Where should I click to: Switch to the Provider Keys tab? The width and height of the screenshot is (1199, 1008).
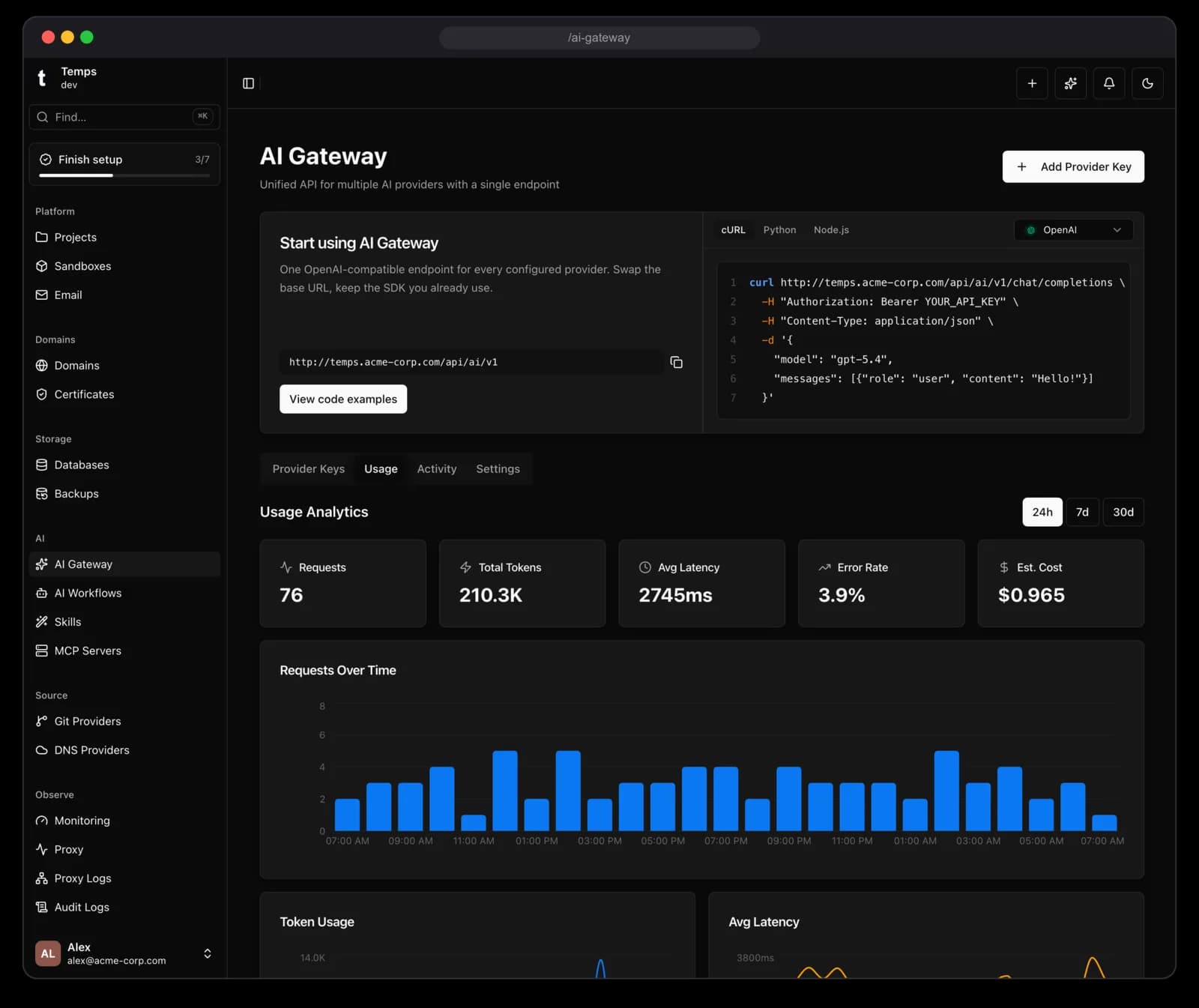[309, 469]
